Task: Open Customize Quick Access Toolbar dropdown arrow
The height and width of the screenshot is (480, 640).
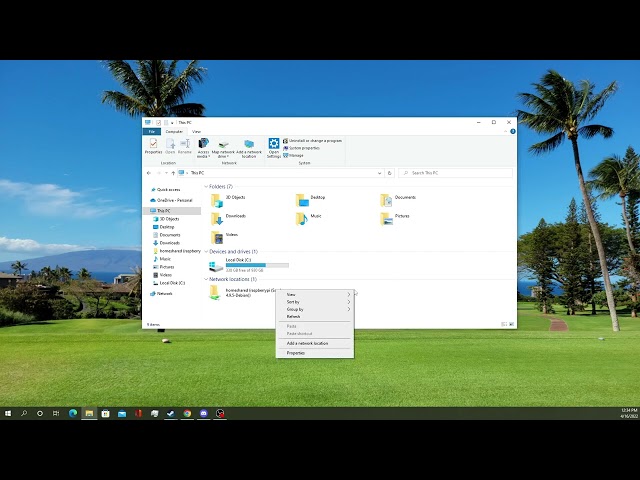Action: (172, 123)
